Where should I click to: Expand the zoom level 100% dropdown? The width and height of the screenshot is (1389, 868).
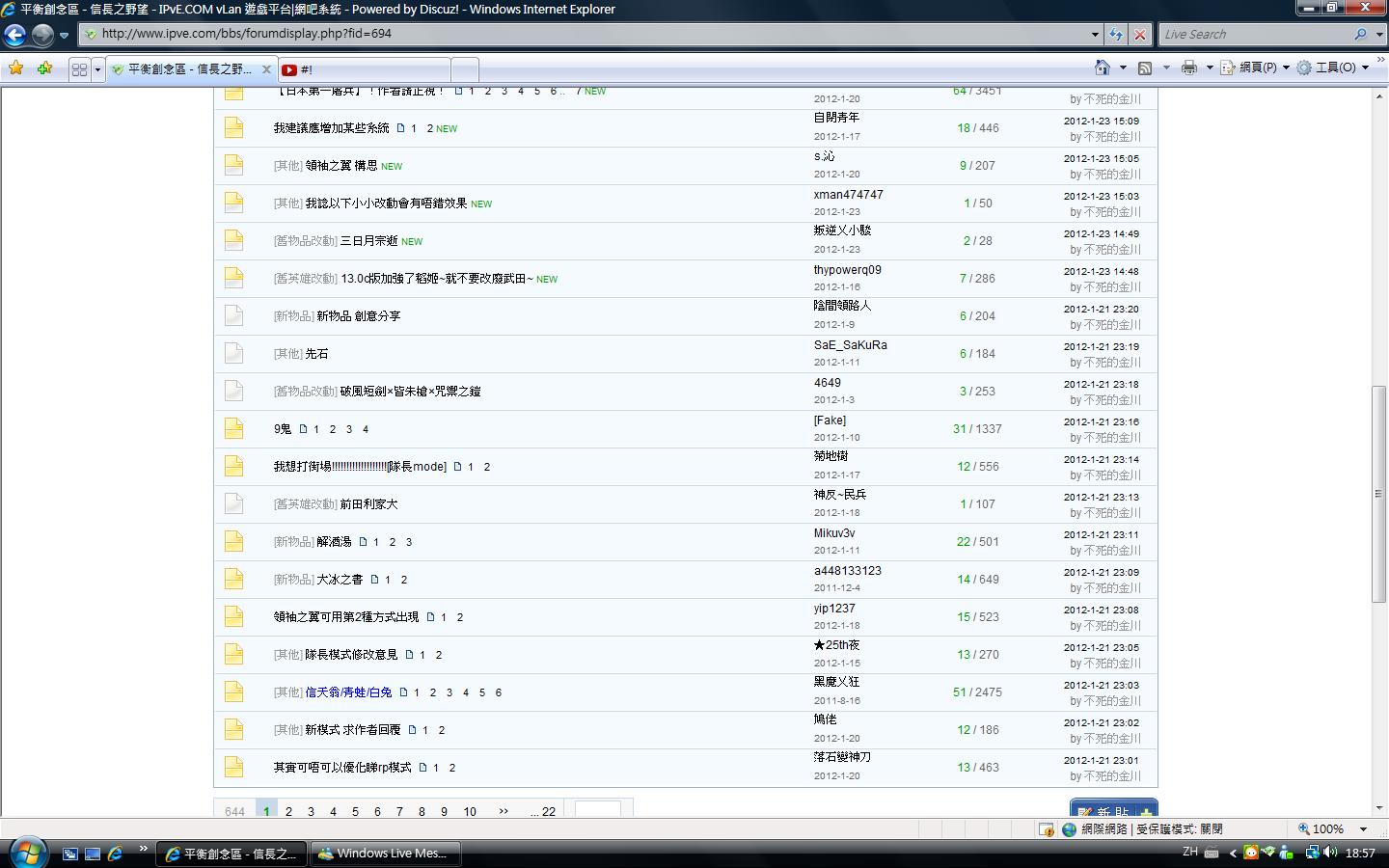[x=1363, y=828]
